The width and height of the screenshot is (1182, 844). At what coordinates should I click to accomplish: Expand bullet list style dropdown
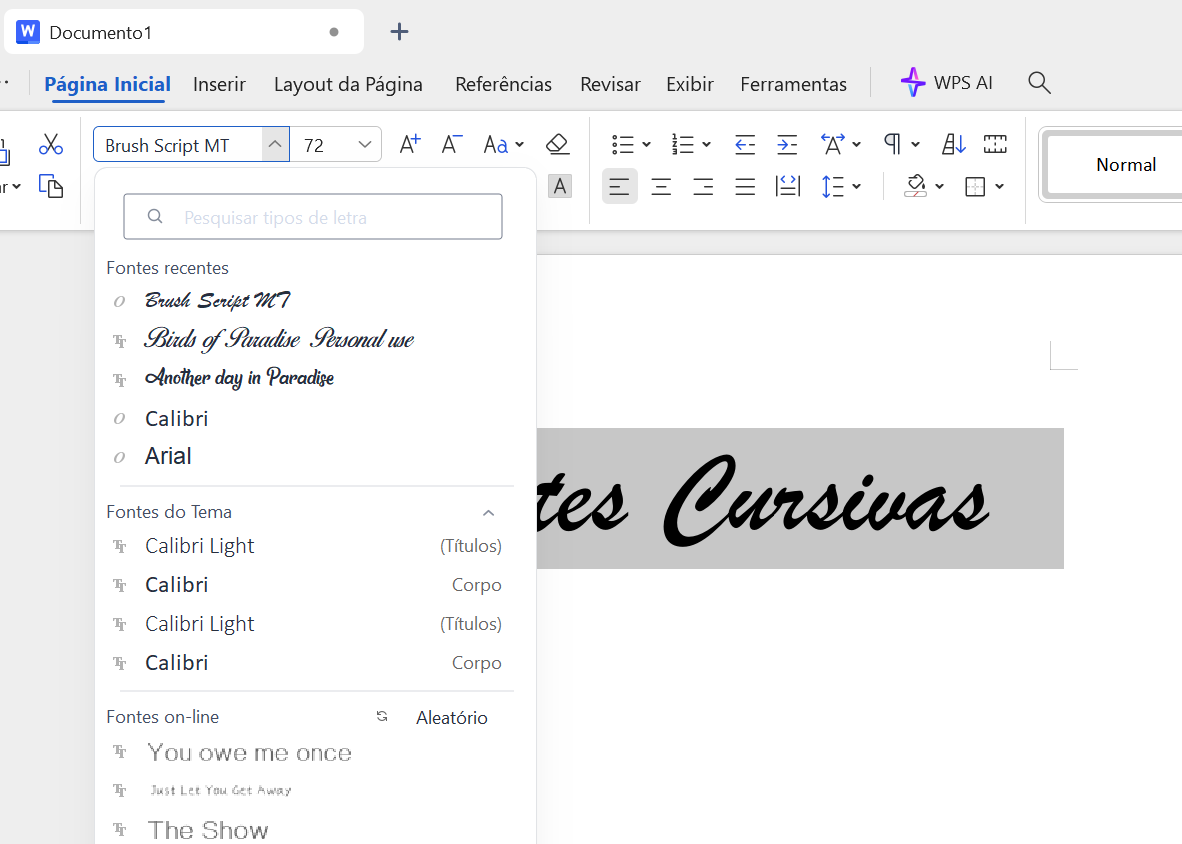click(646, 144)
